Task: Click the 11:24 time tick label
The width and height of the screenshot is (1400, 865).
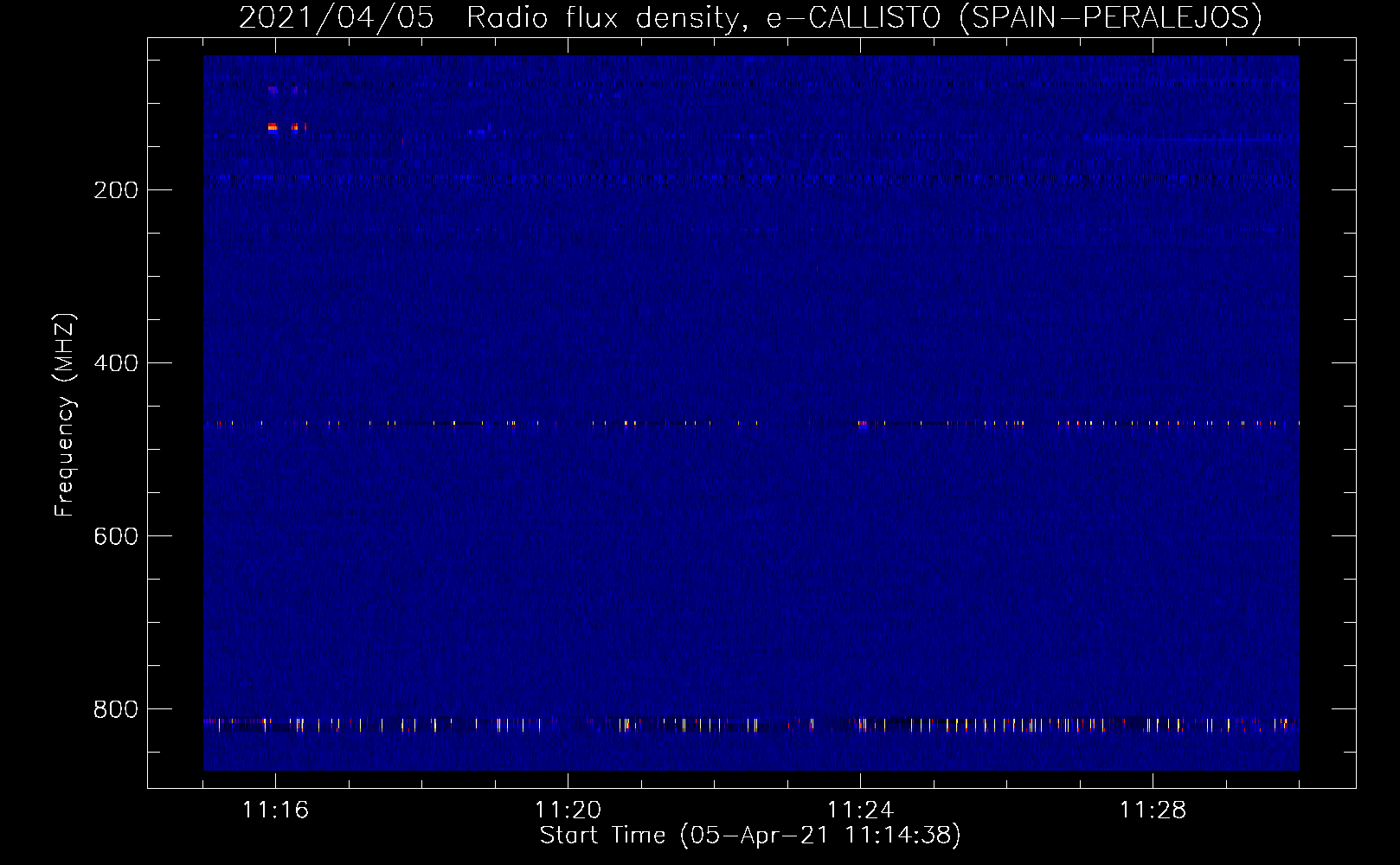Action: (x=860, y=810)
